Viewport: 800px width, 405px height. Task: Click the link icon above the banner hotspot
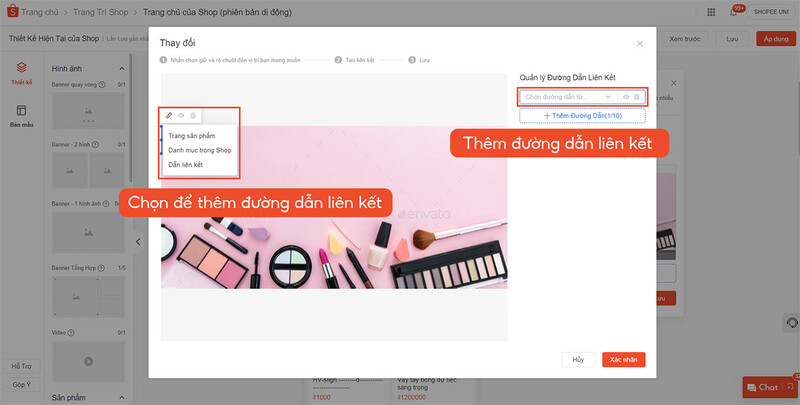[169, 116]
